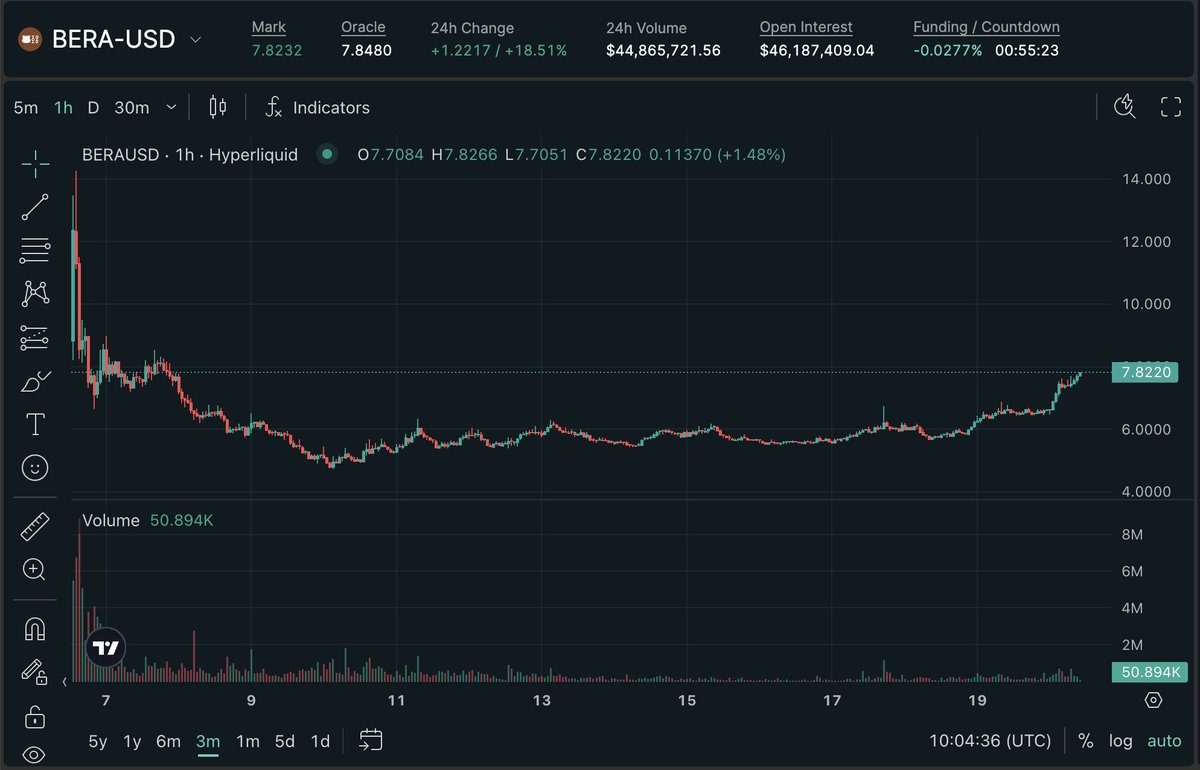Switch to 30m interval
Image resolution: width=1200 pixels, height=770 pixels.
tap(132, 107)
